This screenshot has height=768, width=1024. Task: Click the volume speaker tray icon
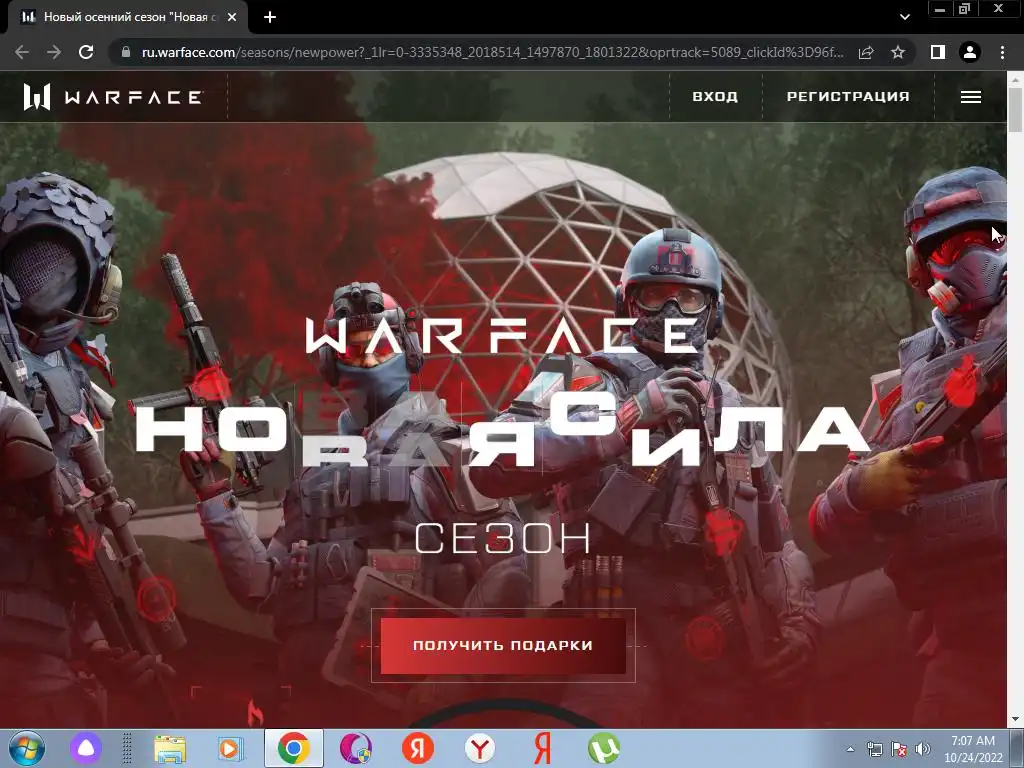point(923,749)
